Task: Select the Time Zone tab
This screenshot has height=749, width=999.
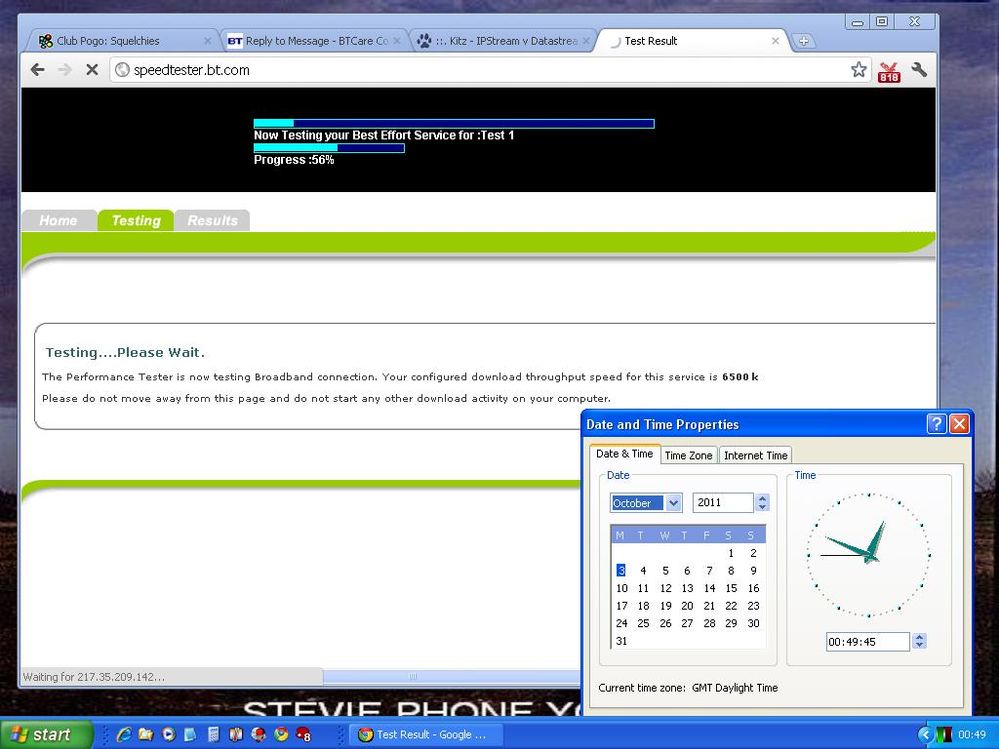Action: click(688, 455)
